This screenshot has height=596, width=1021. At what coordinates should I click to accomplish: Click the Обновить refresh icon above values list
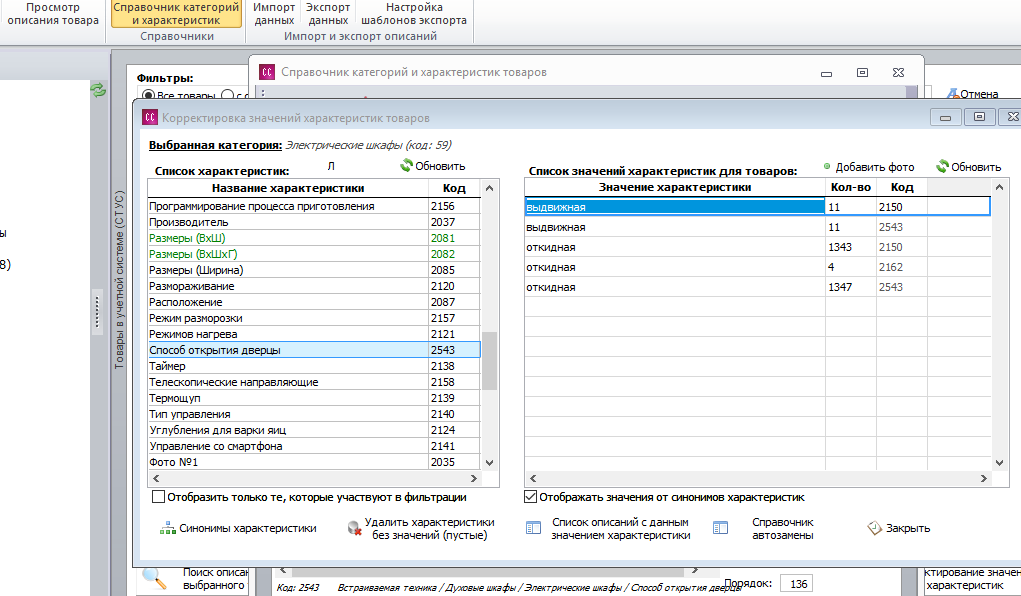(x=942, y=166)
